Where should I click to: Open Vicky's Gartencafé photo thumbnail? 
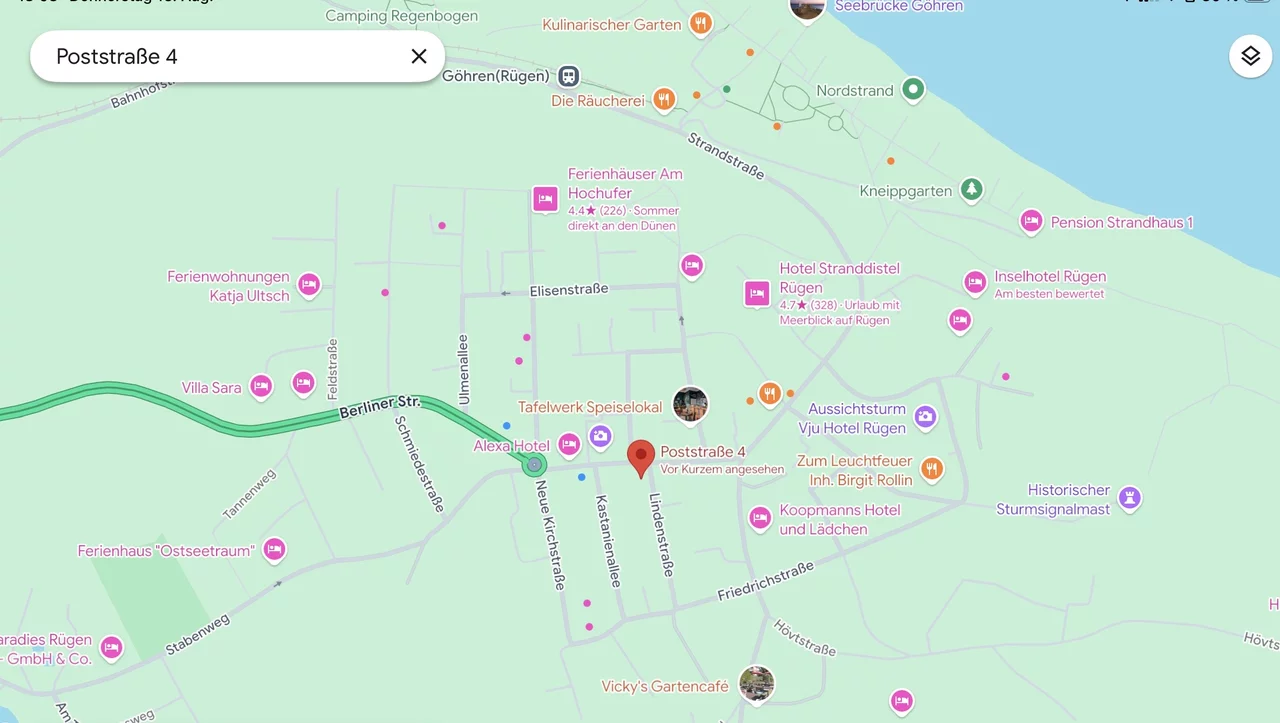pyautogui.click(x=757, y=684)
